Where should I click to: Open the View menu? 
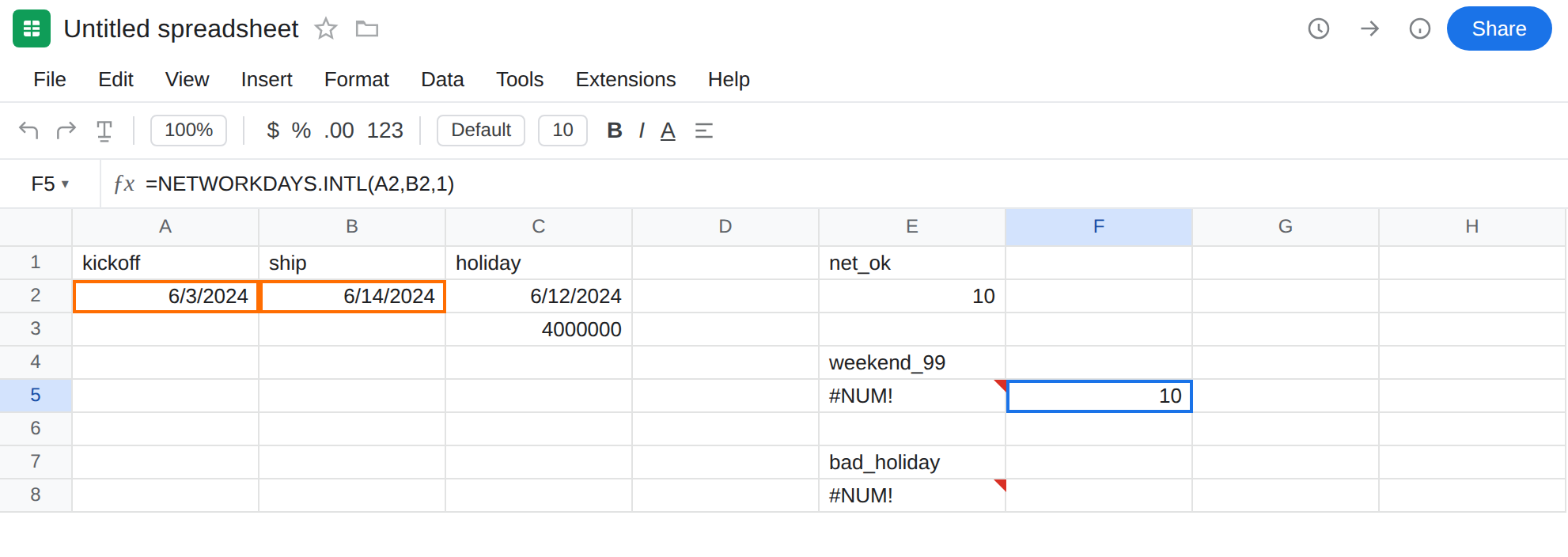187,79
